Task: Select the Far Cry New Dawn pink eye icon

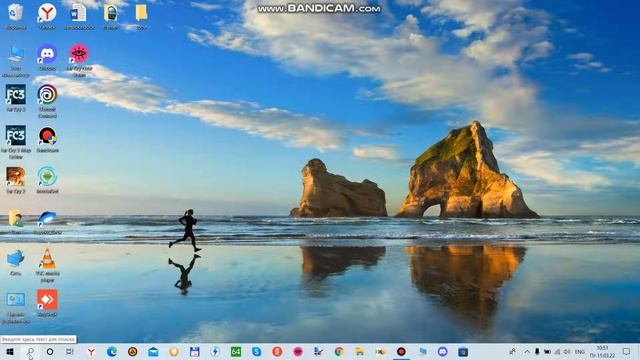Action: (79, 54)
